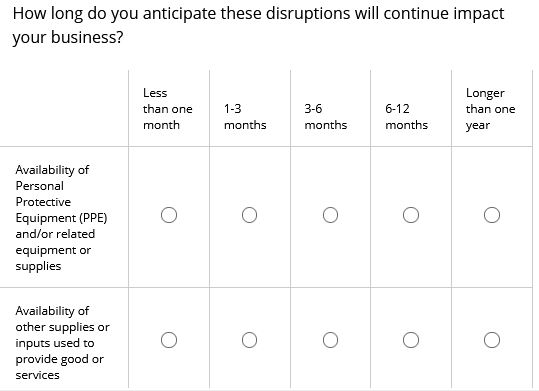539x391 pixels.
Task: Click the '6-12 months' column header
Action: [x=407, y=117]
